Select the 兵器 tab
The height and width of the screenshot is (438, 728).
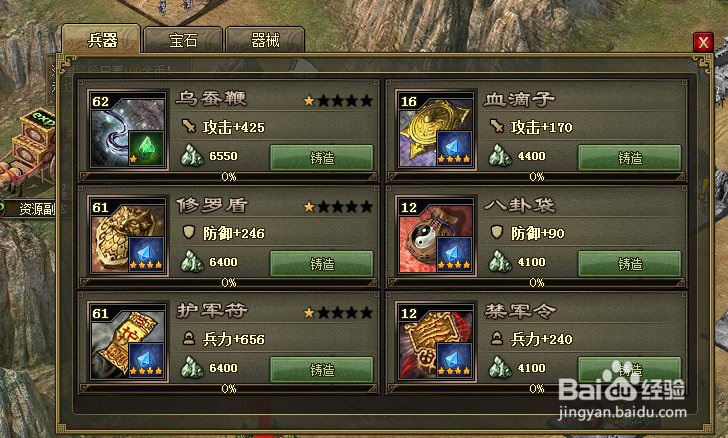coord(102,39)
